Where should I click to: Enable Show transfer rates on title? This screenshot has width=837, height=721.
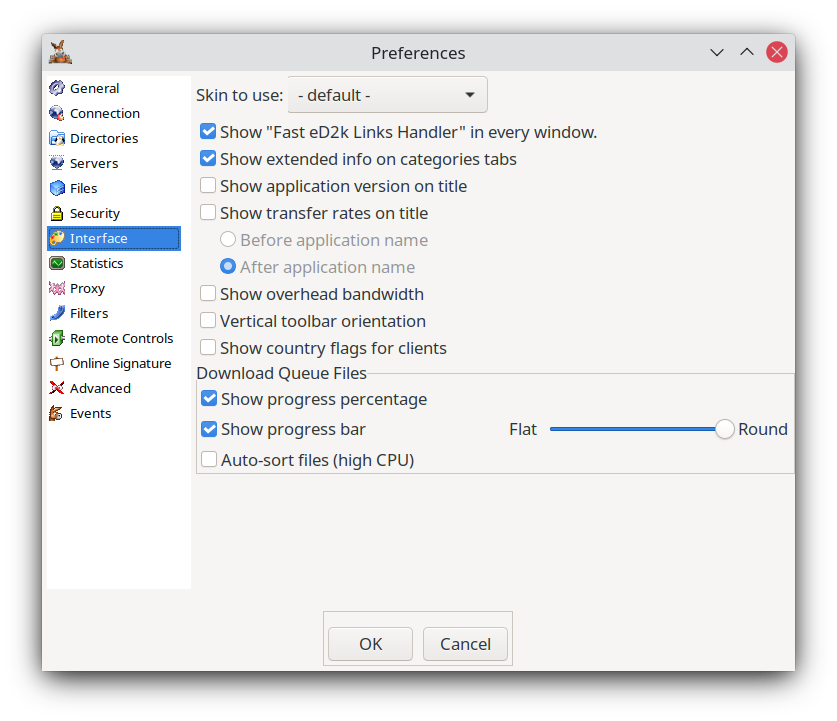tap(208, 212)
